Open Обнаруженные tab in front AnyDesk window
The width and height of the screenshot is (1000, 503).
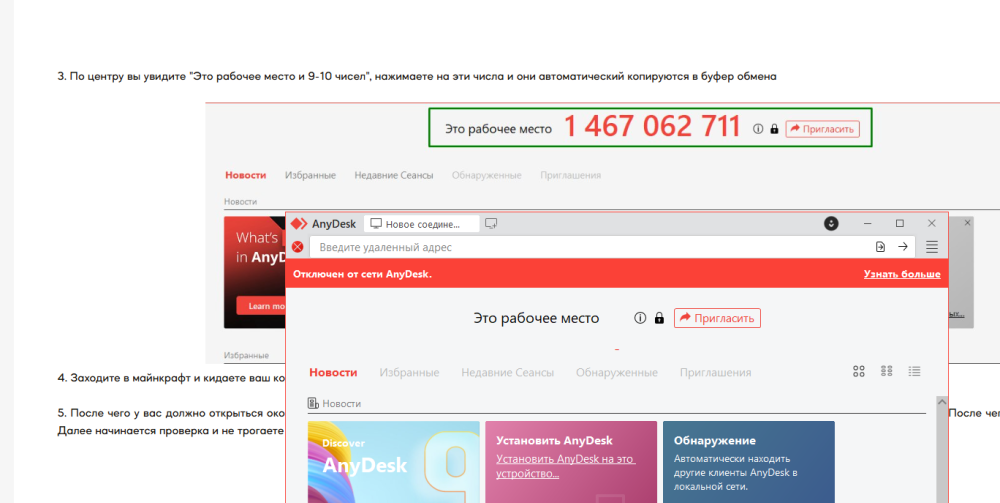pyautogui.click(x=617, y=372)
